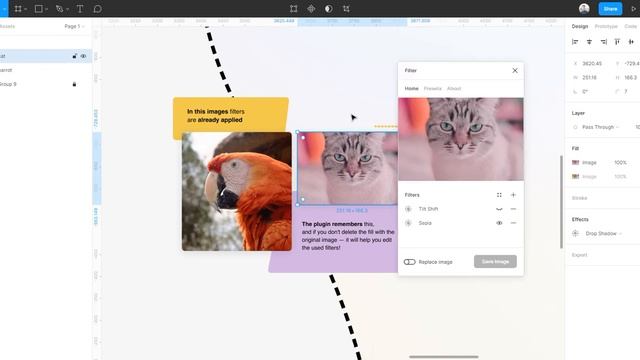This screenshot has width=640, height=360.
Task: Open the user avatar in the top bar
Action: pyautogui.click(x=584, y=9)
